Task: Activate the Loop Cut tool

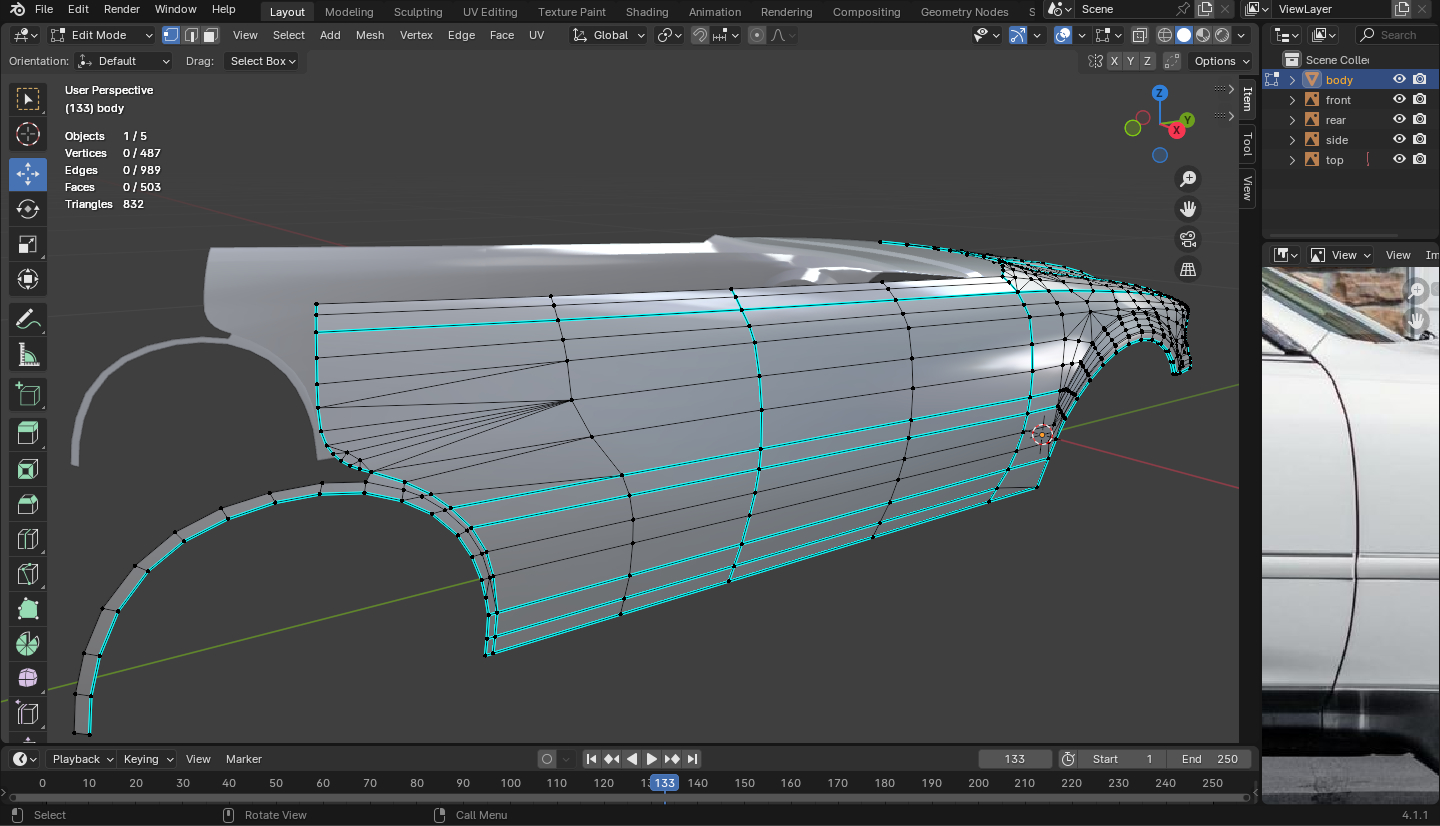Action: click(28, 540)
